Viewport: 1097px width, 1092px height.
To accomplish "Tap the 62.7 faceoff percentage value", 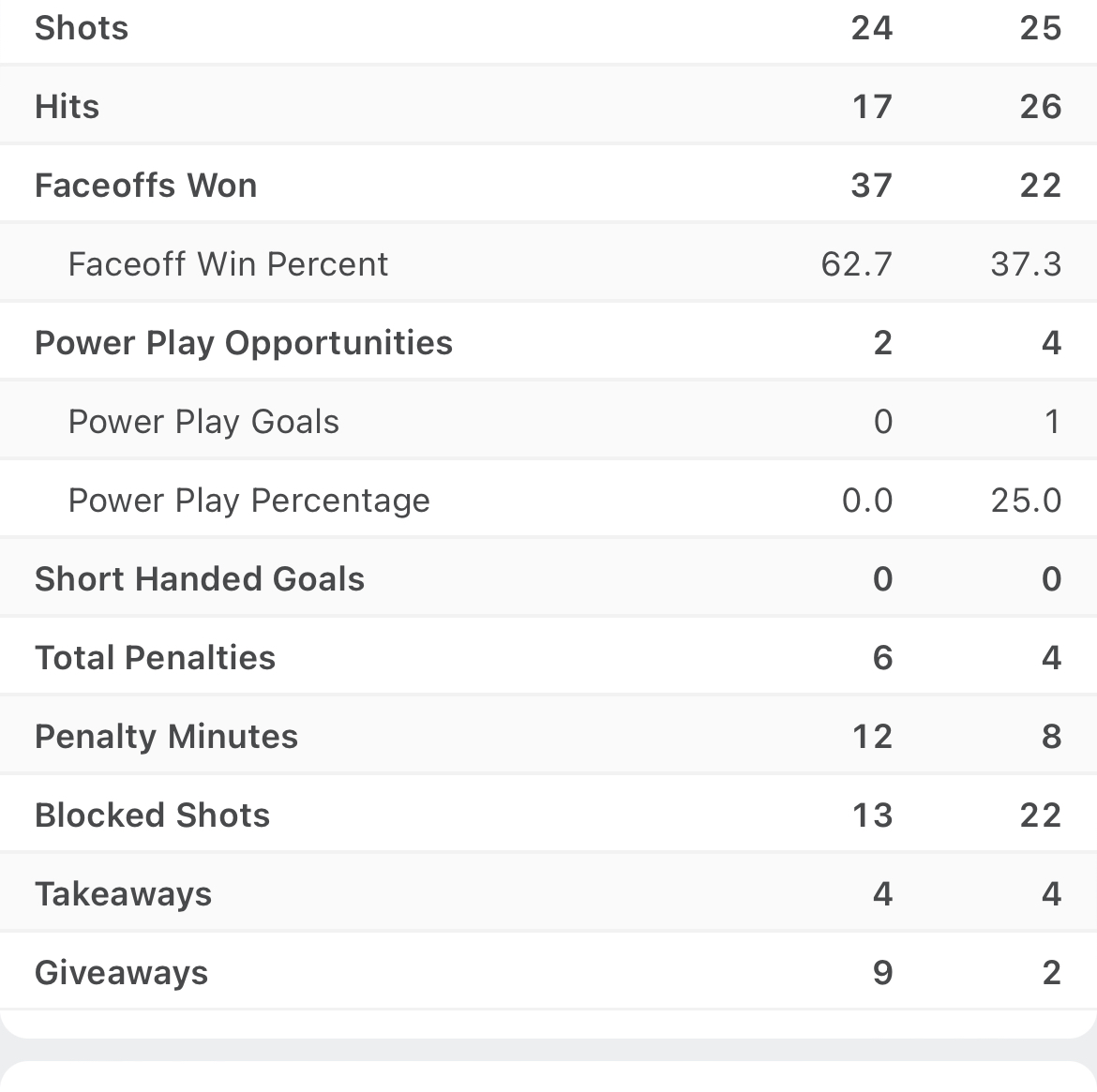I will pyautogui.click(x=856, y=264).
